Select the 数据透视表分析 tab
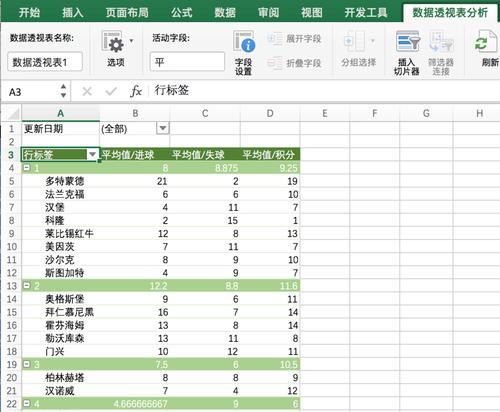The width and height of the screenshot is (500, 412). click(x=450, y=13)
